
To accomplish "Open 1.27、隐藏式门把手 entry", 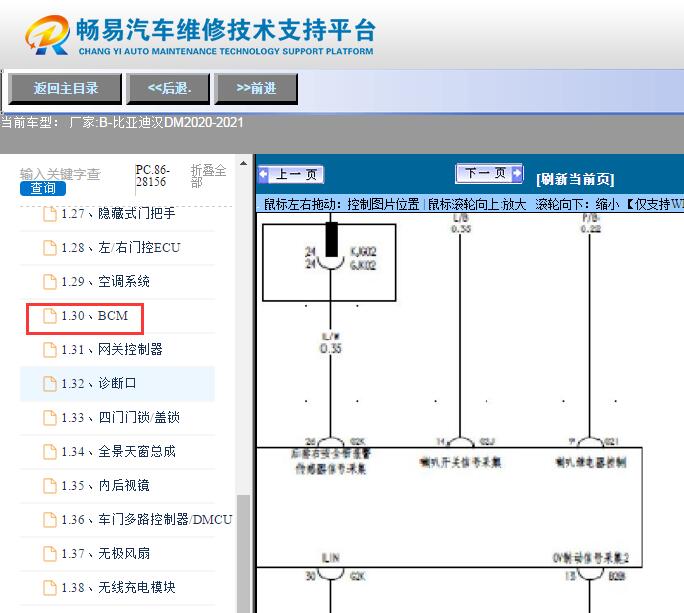I will (118, 213).
